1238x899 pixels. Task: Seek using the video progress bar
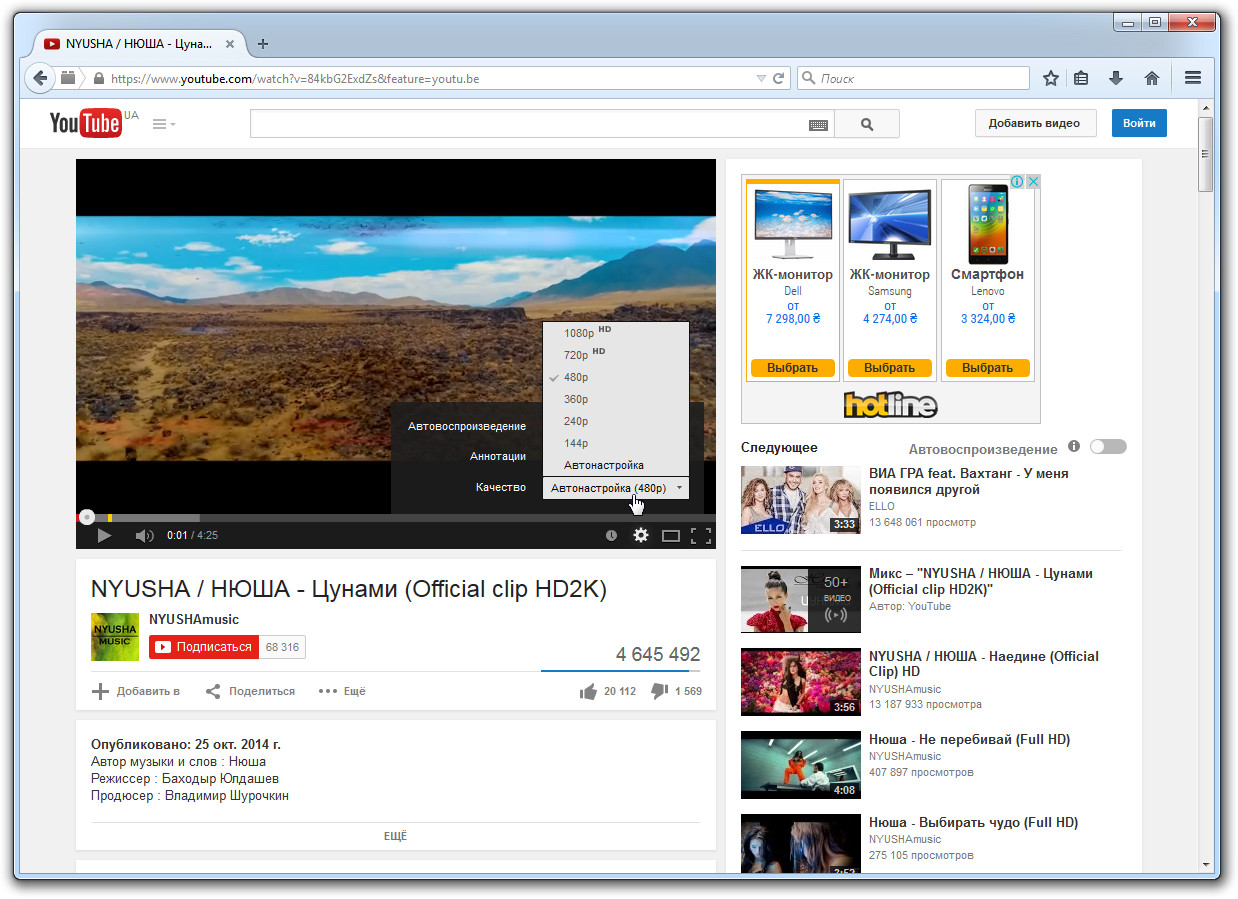tap(396, 517)
